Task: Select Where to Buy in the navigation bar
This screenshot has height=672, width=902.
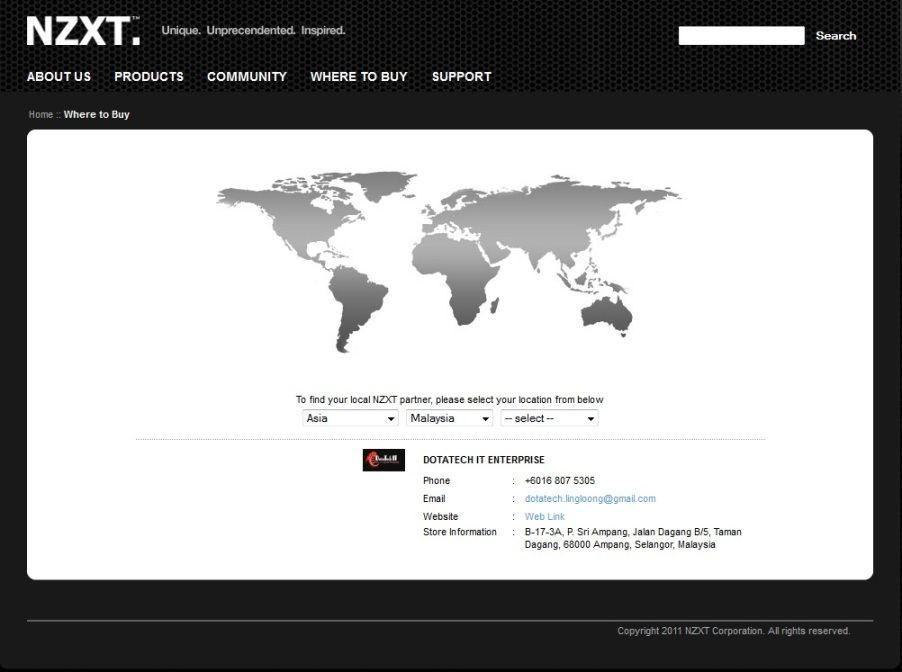Action: pyautogui.click(x=359, y=77)
